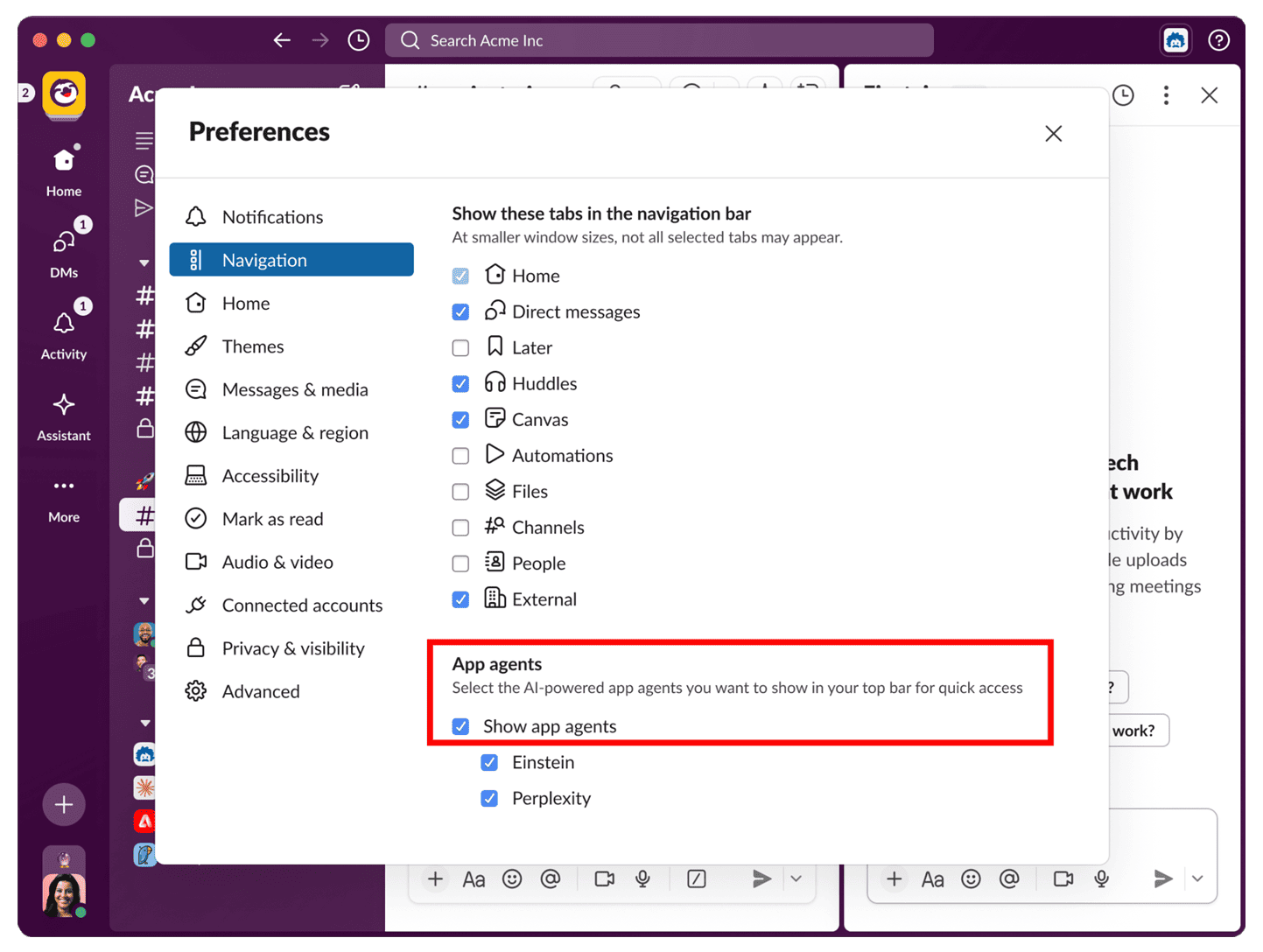Enable the Files tab checkbox
The image size is (1263, 952).
pyautogui.click(x=460, y=491)
